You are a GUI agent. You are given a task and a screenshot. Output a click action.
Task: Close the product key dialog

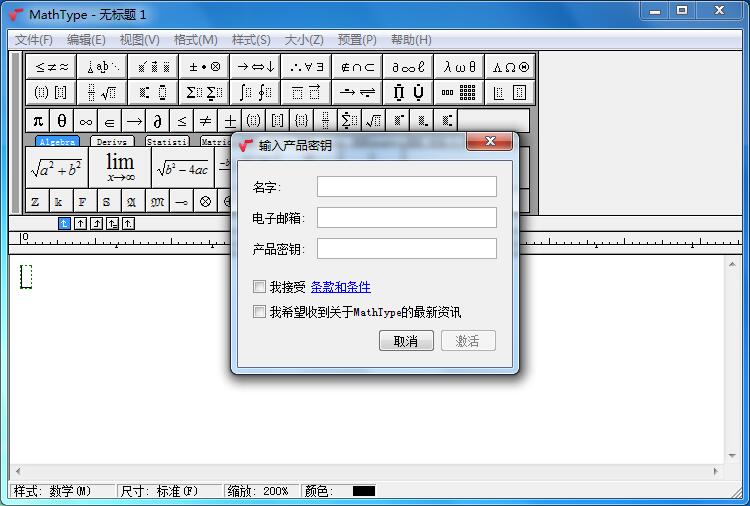coord(489,141)
